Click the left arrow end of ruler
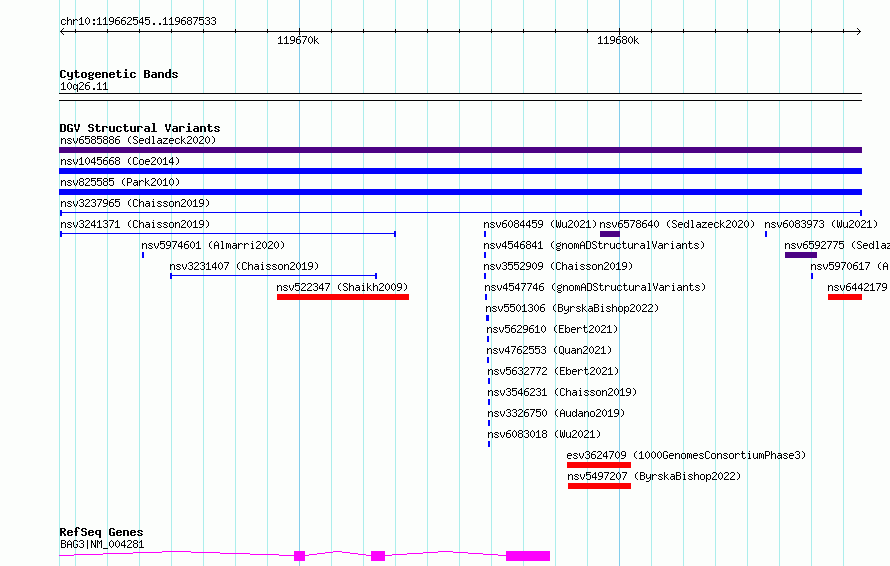890x566 pixels. point(62,31)
